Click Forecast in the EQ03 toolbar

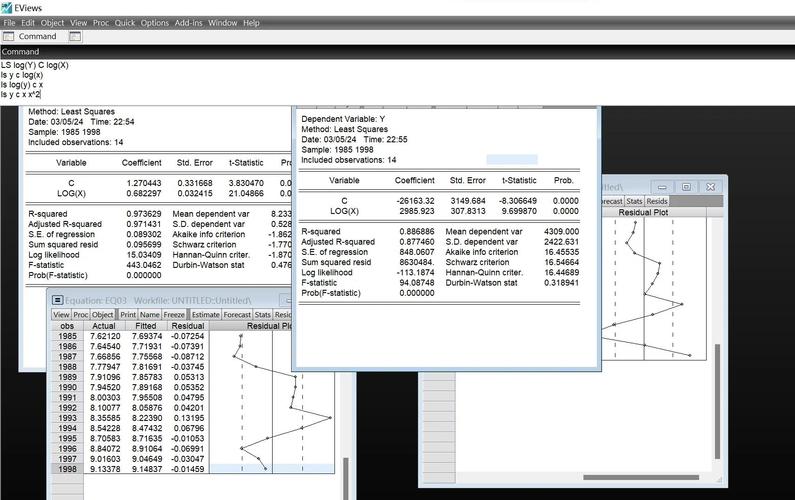237,314
